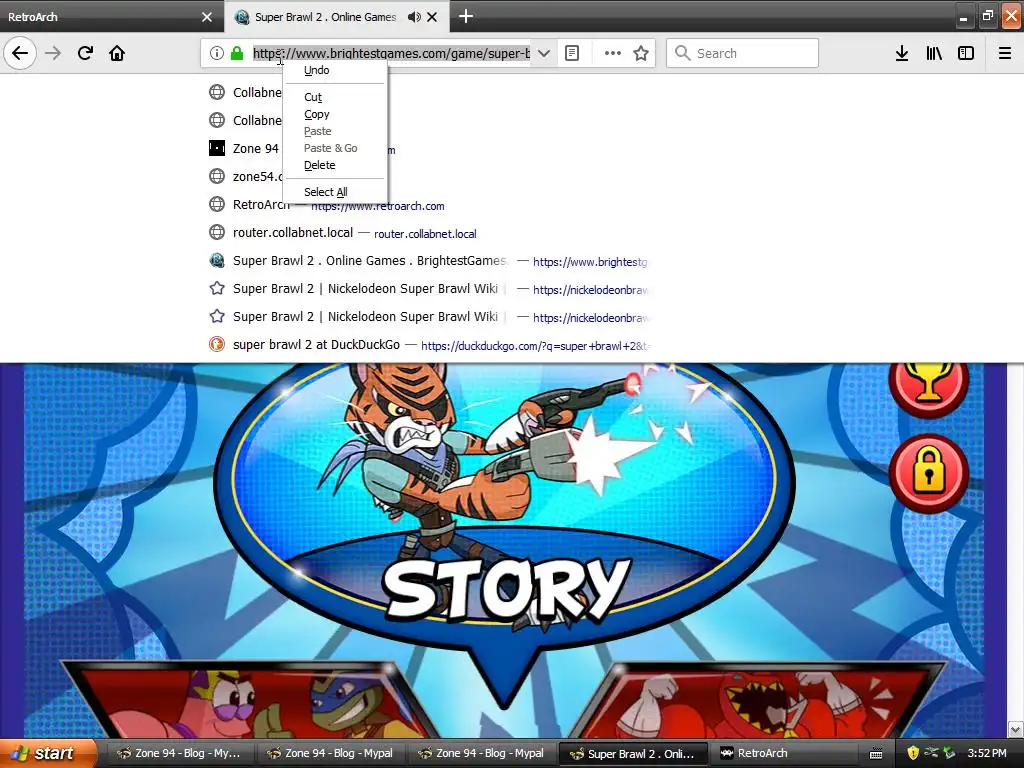The height and width of the screenshot is (768, 1024).
Task: Open the library menu
Action: point(934,53)
